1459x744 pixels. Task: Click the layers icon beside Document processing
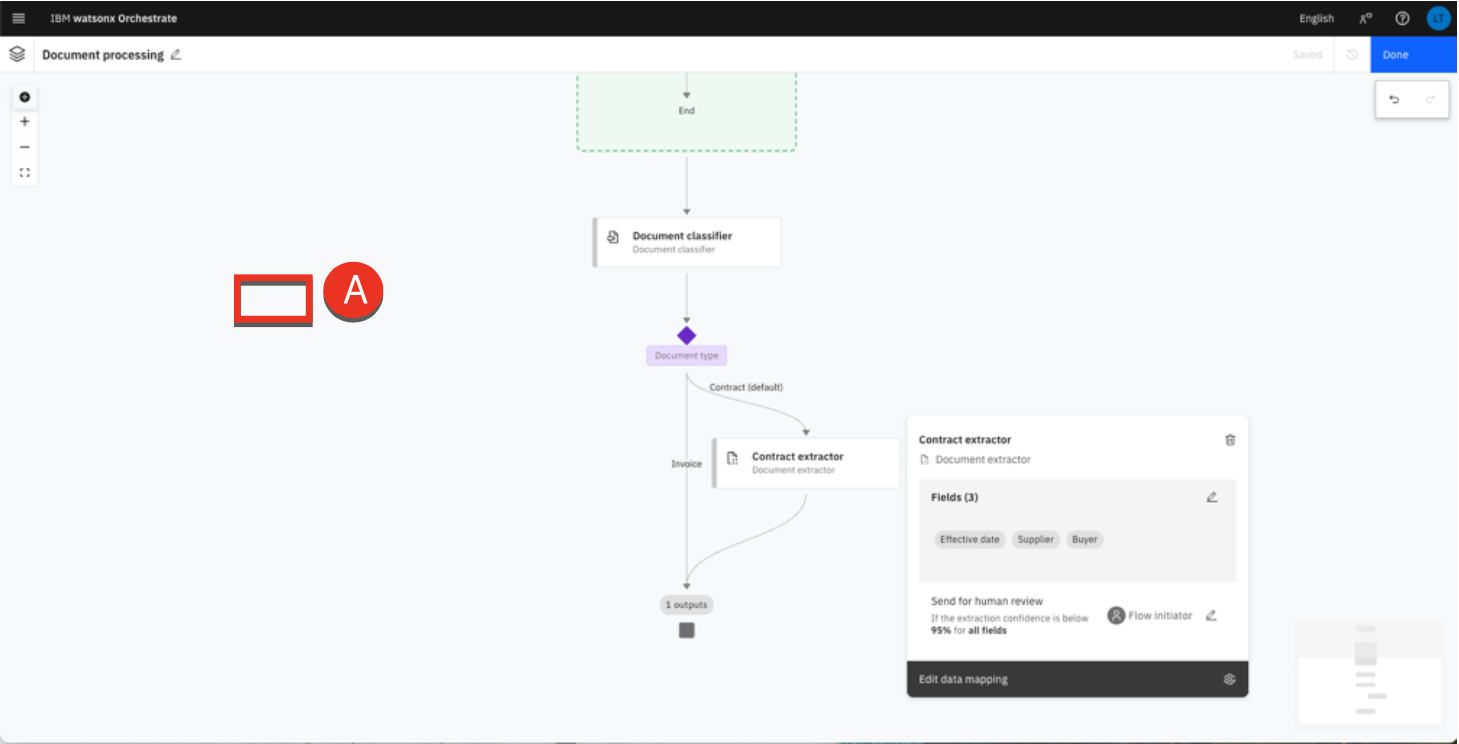(17, 54)
